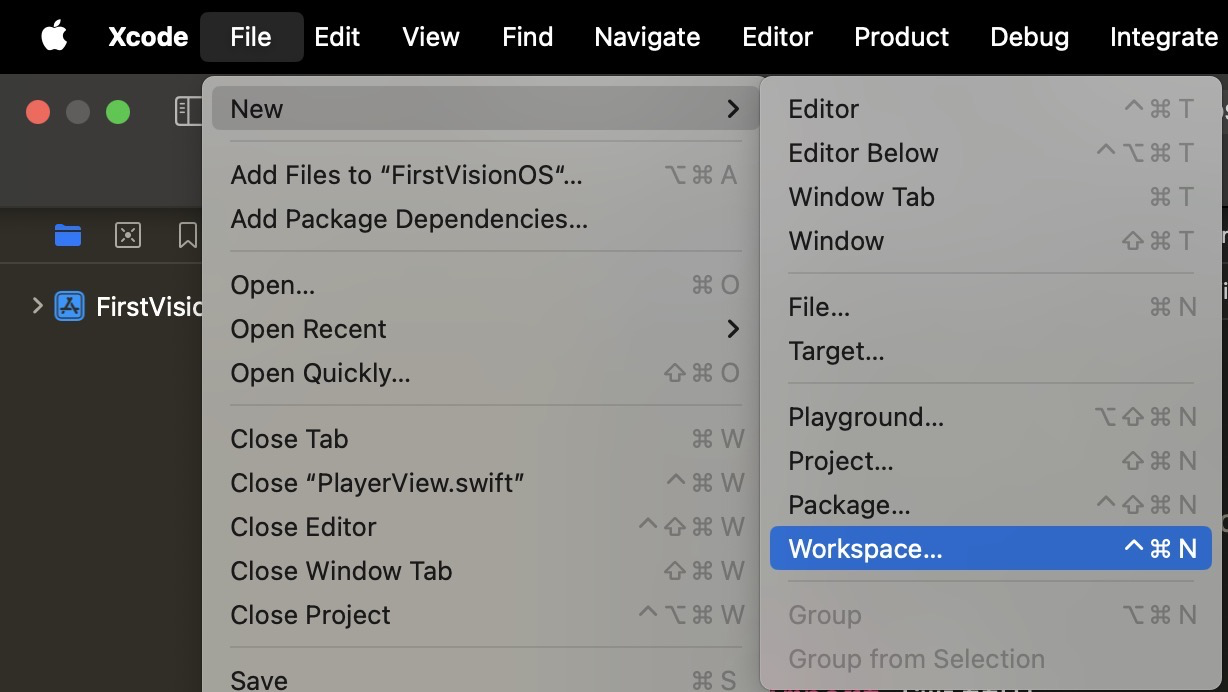This screenshot has height=692, width=1228.
Task: Create a new Editor from submenu
Action: click(991, 109)
